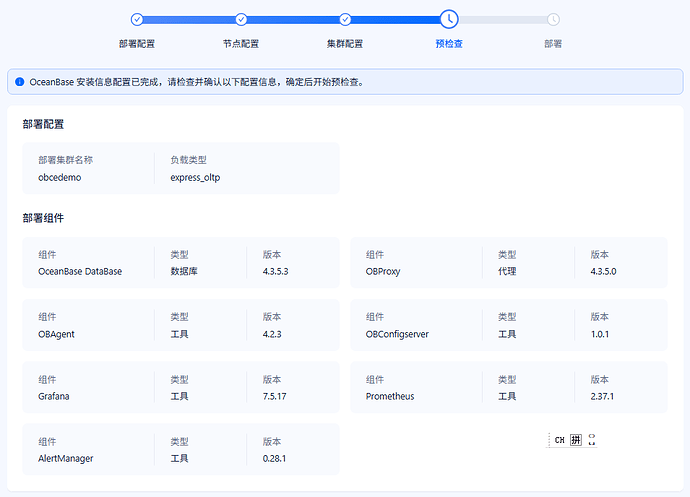Click OBConfigserver version 1.0.1
The image size is (690, 497).
point(600,334)
